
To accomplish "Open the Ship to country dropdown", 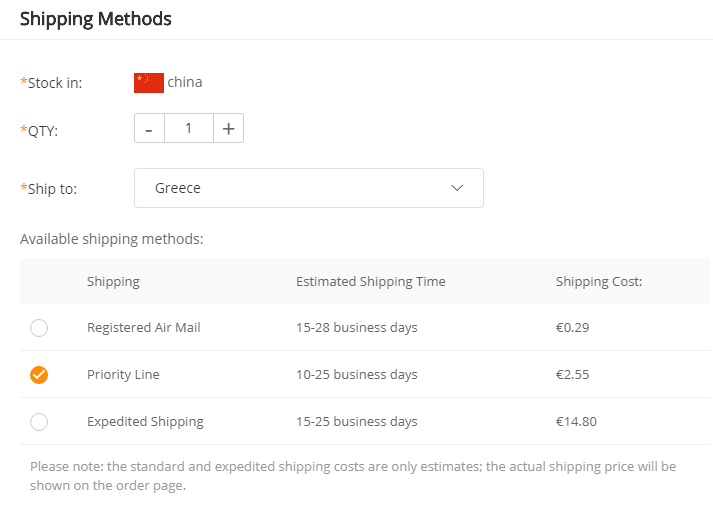I will tap(308, 188).
